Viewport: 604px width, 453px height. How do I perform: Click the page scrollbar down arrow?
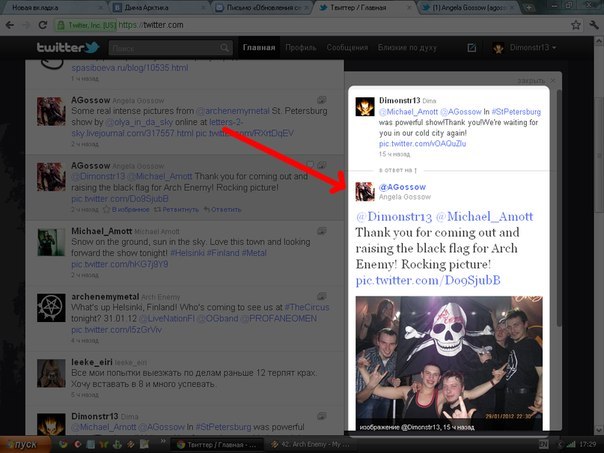point(599,430)
